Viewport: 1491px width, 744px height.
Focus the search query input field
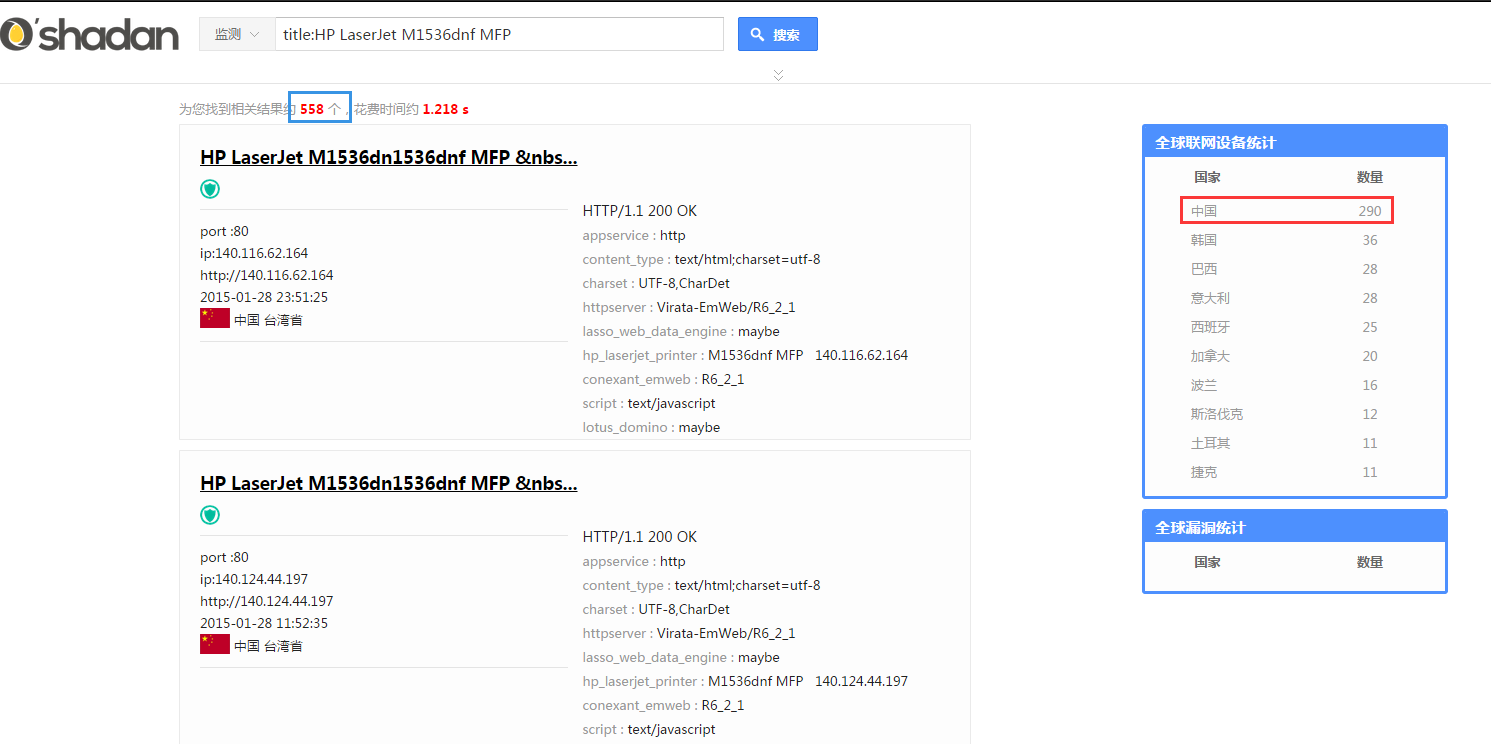click(x=499, y=34)
